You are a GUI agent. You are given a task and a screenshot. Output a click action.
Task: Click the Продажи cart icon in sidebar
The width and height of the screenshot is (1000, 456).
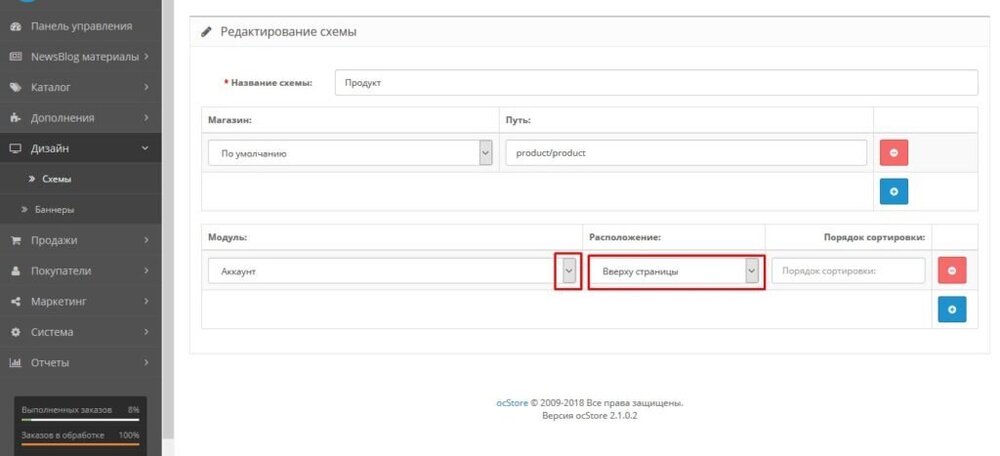point(16,240)
